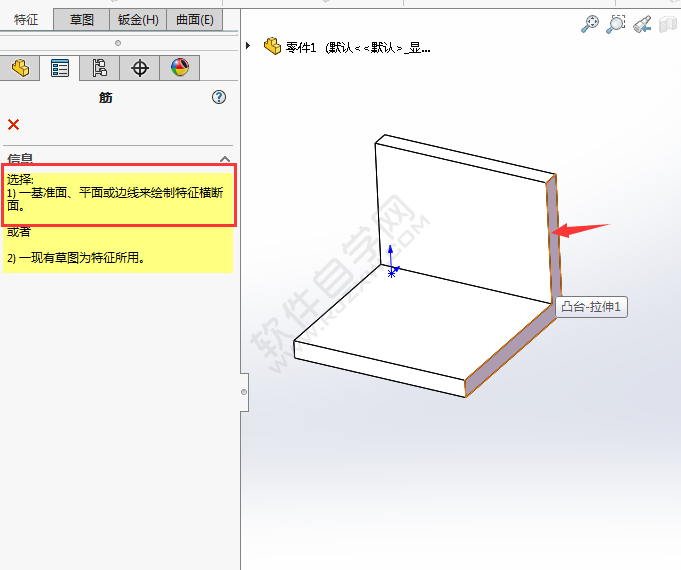Click the 选择: instruction text
The image size is (681, 570).
(x=20, y=179)
